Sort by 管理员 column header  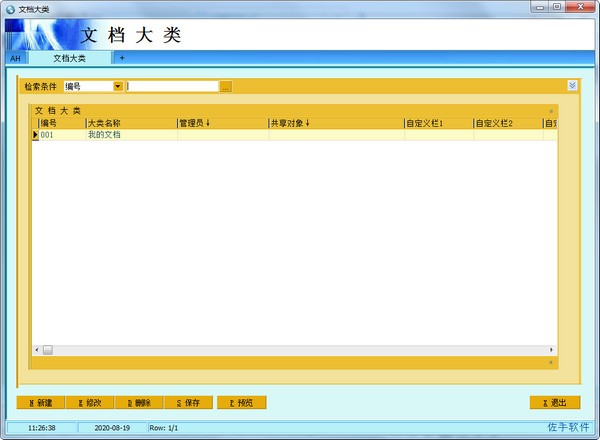pos(221,123)
